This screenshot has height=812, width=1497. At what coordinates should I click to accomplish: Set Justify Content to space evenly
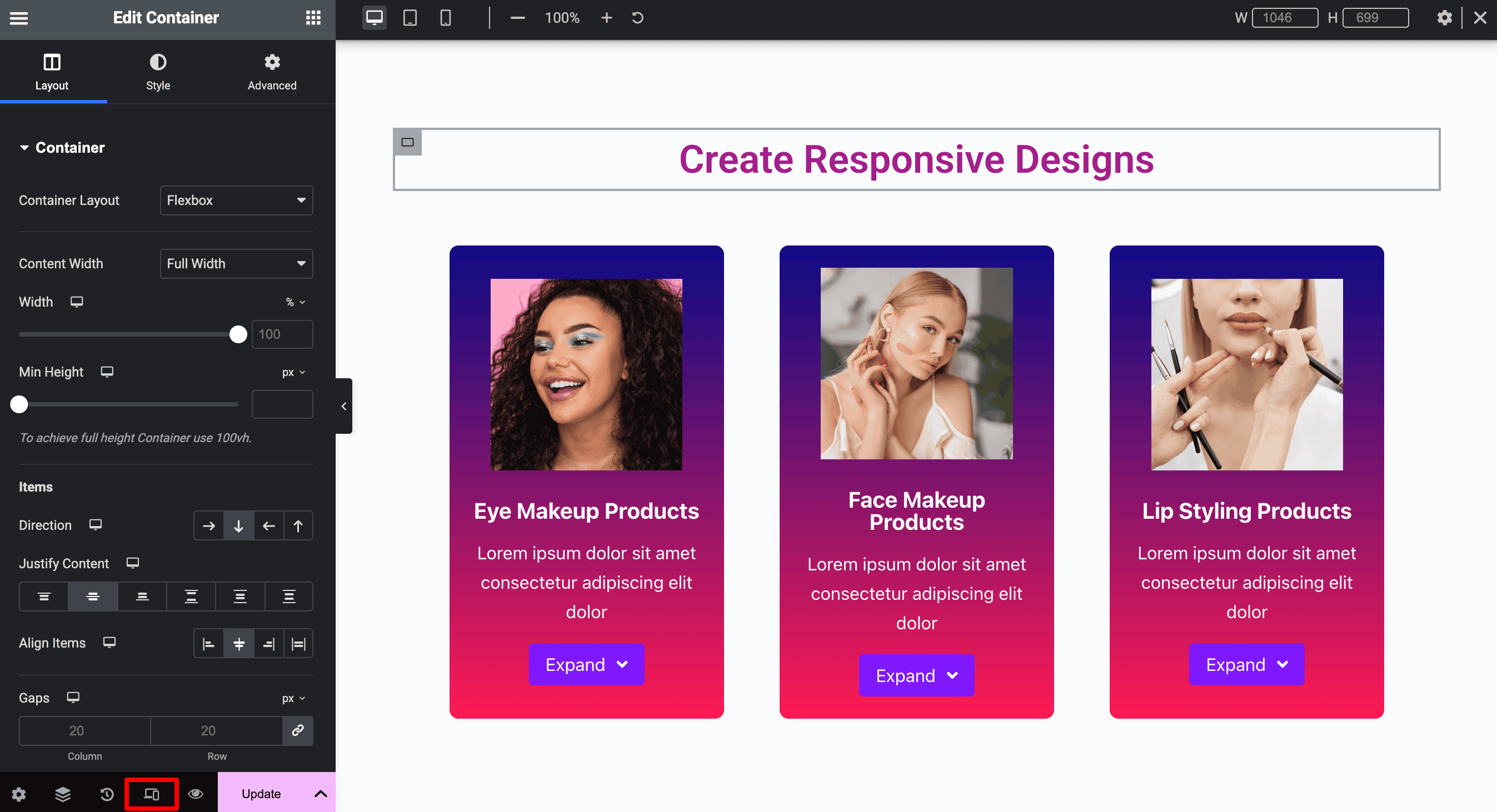pos(289,597)
